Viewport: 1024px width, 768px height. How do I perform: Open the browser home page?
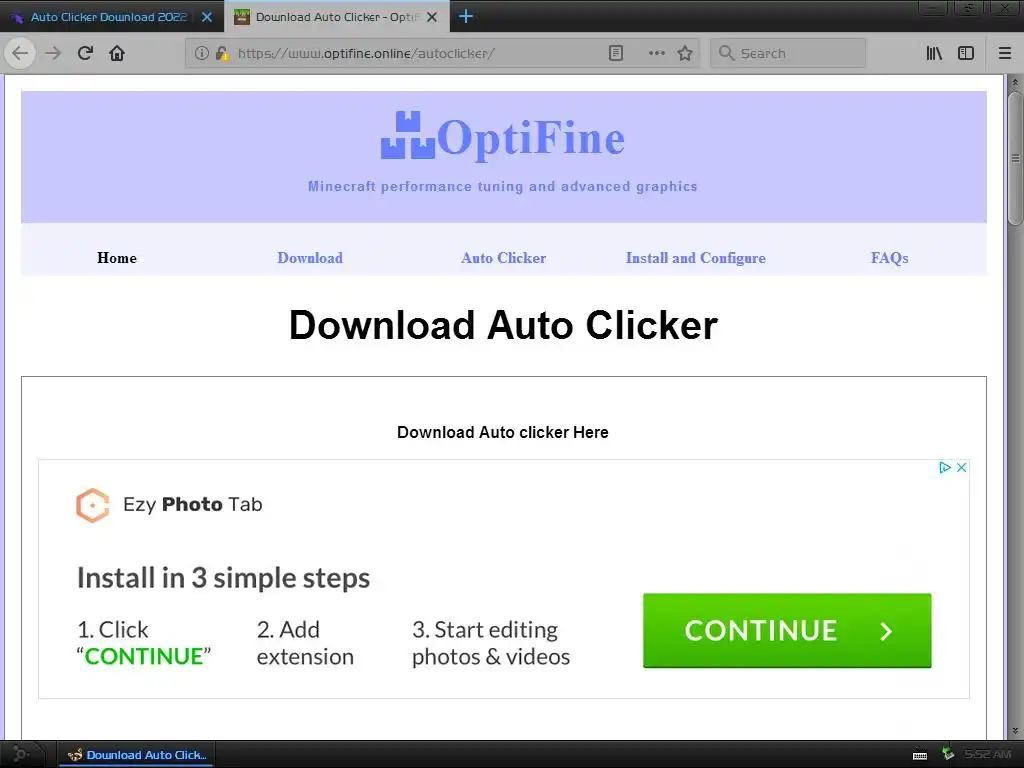117,54
